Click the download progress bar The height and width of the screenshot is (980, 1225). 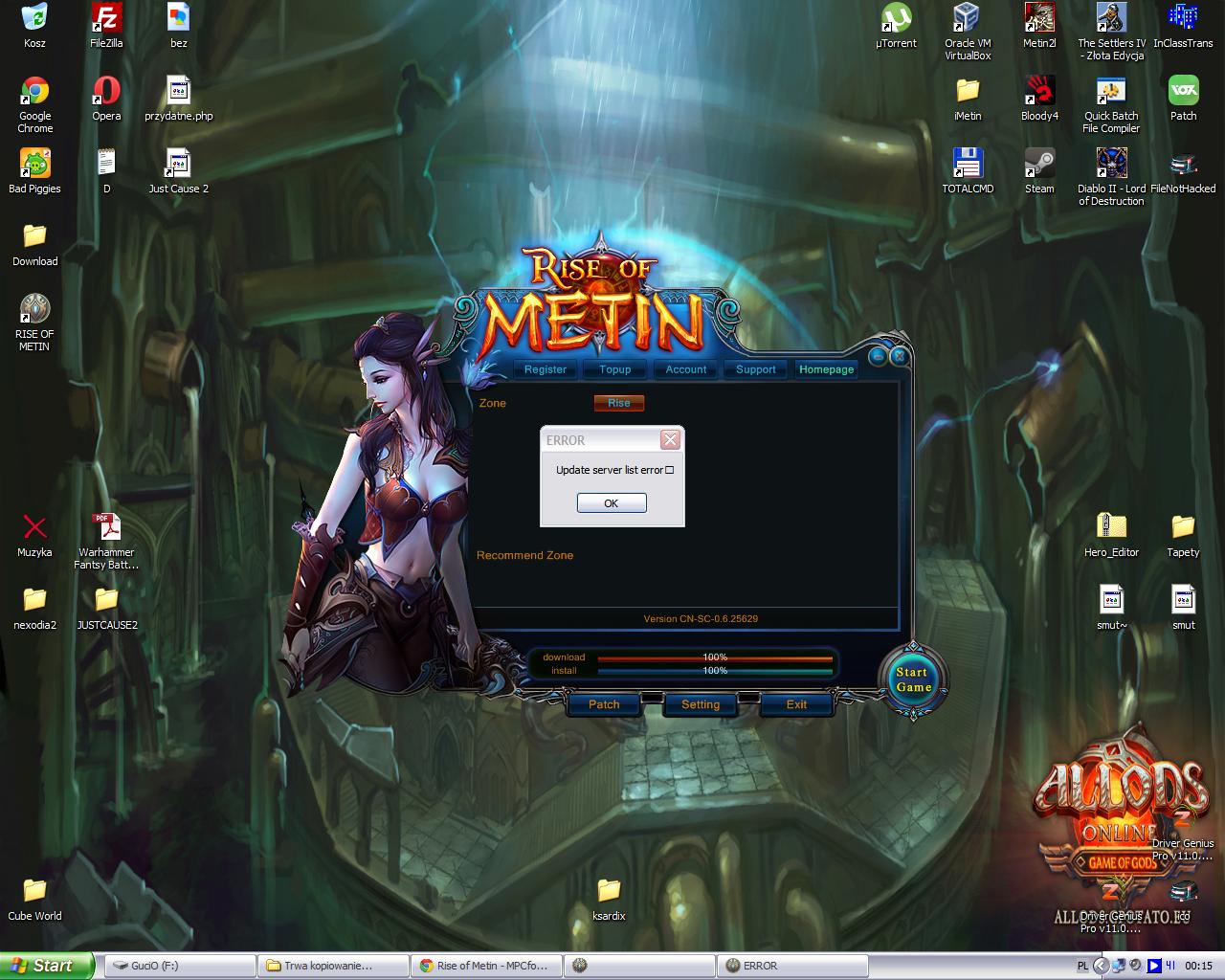point(715,657)
